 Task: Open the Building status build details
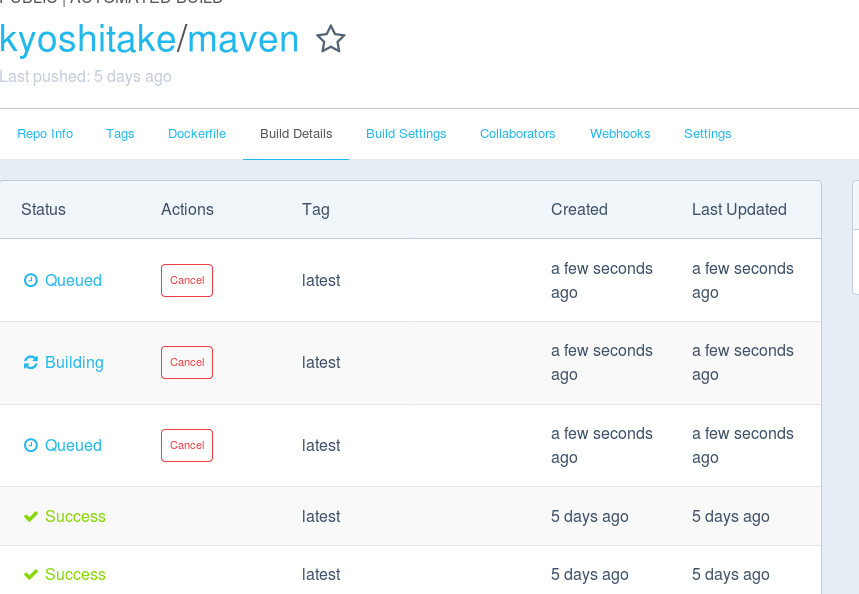tap(74, 362)
